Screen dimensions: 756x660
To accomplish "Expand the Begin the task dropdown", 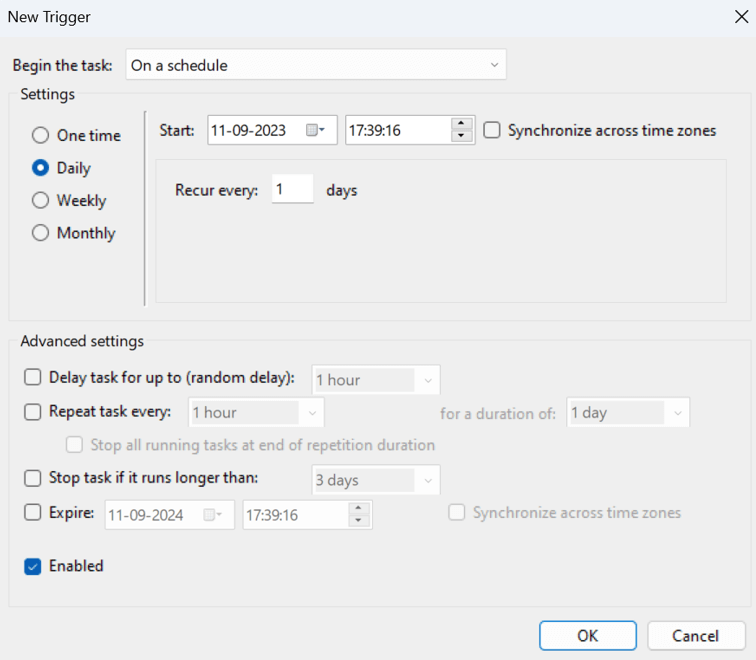I will coord(315,65).
